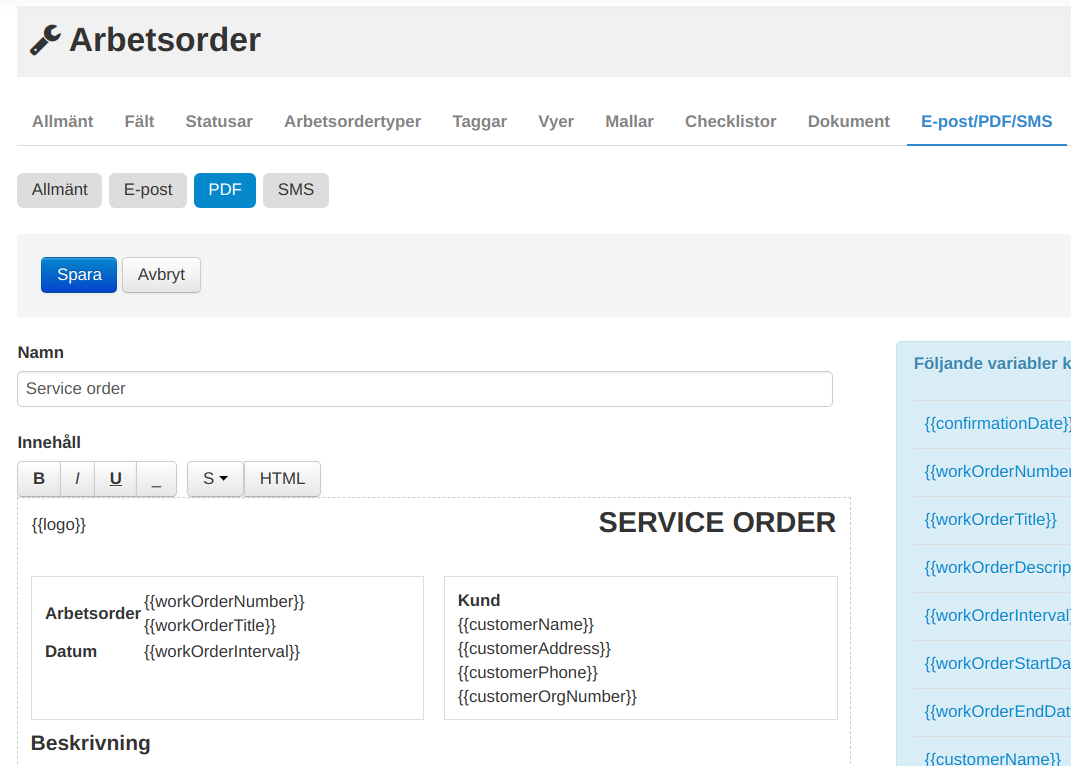Click the Namn input field
Image resolution: width=1071 pixels, height=766 pixels.
[x=424, y=389]
